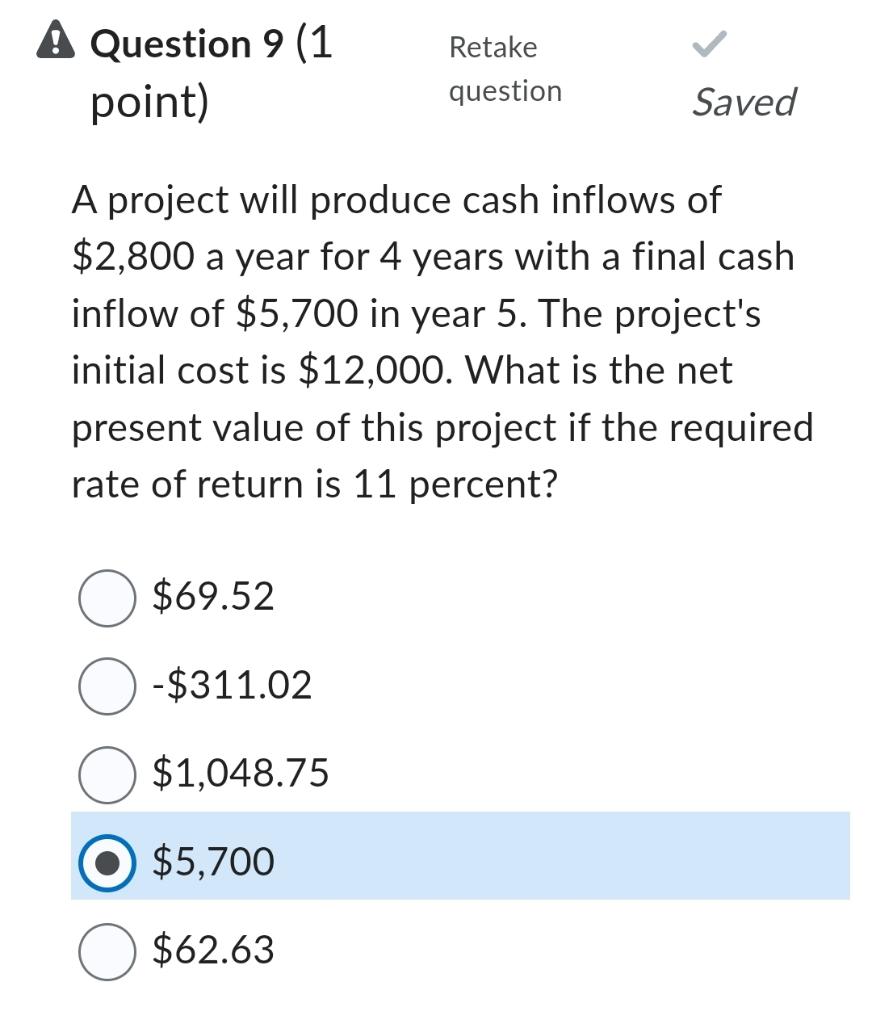
Task: Click the $1,048.75 answer text label
Action: click(x=240, y=772)
